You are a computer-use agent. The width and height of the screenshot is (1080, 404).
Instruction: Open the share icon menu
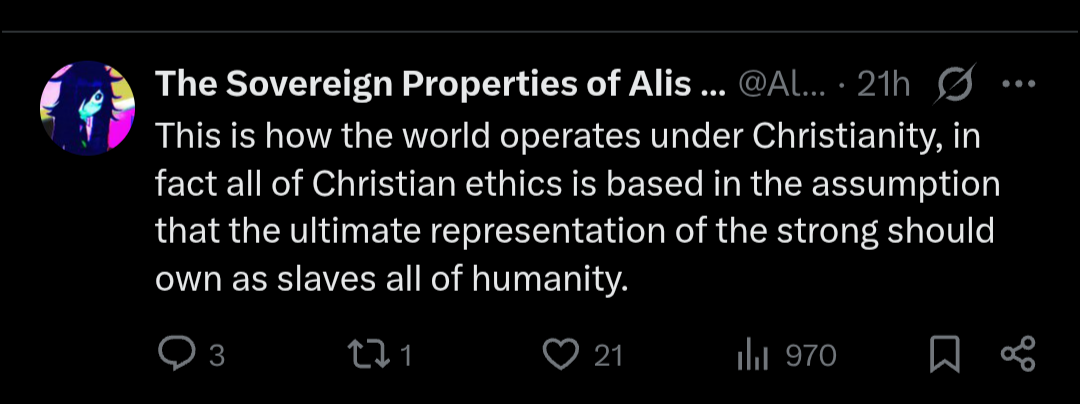point(1017,355)
